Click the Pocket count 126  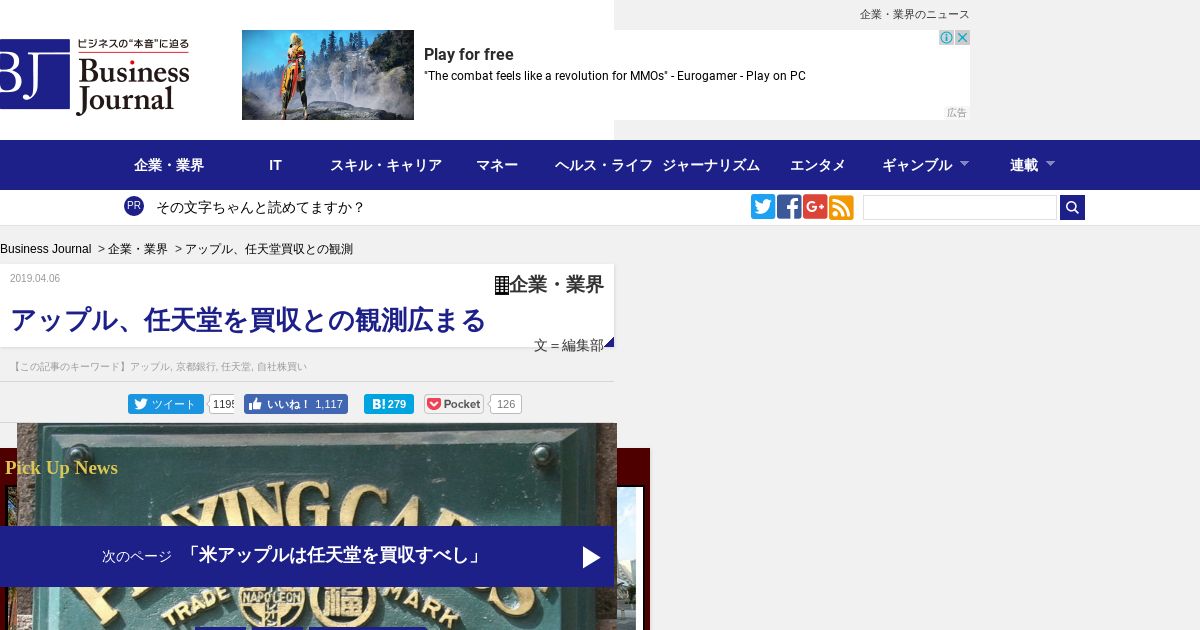(506, 404)
